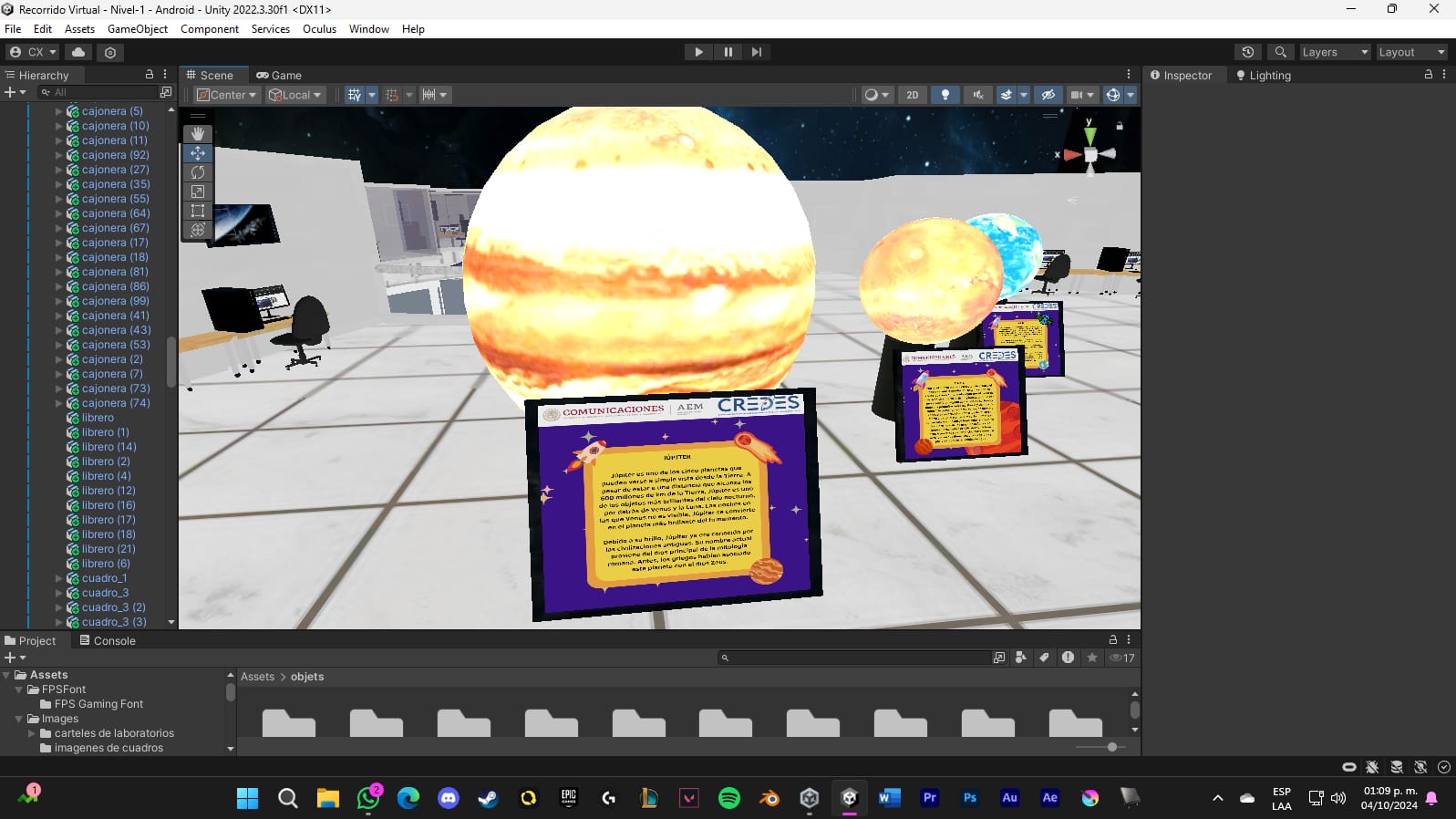Open the GameObject menu
Image resolution: width=1456 pixels, height=819 pixels.
137,29
